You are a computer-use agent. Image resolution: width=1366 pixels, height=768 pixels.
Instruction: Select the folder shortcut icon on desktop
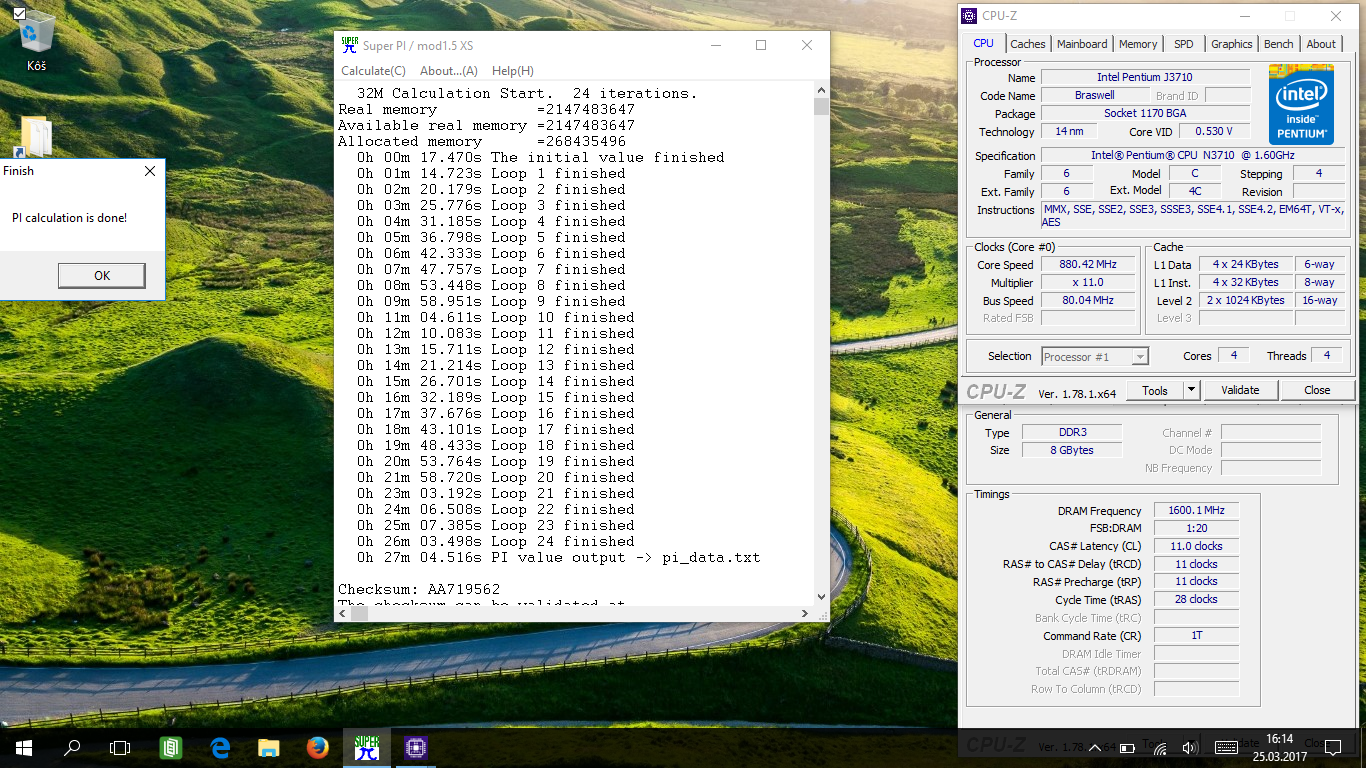[36, 137]
